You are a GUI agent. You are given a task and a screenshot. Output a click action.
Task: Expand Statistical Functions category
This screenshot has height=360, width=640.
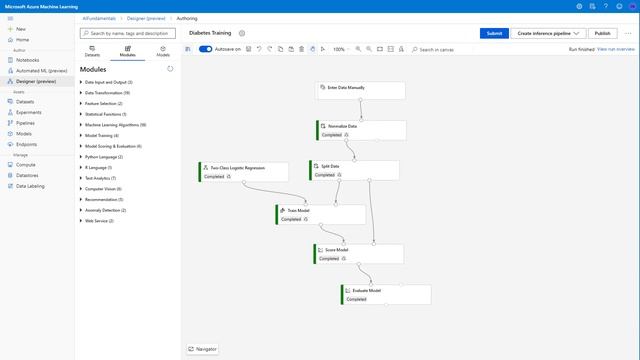[103, 114]
